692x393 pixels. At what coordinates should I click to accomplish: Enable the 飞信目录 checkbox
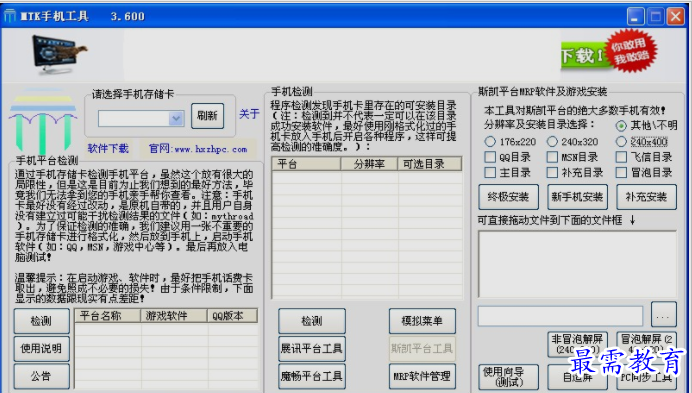621,157
